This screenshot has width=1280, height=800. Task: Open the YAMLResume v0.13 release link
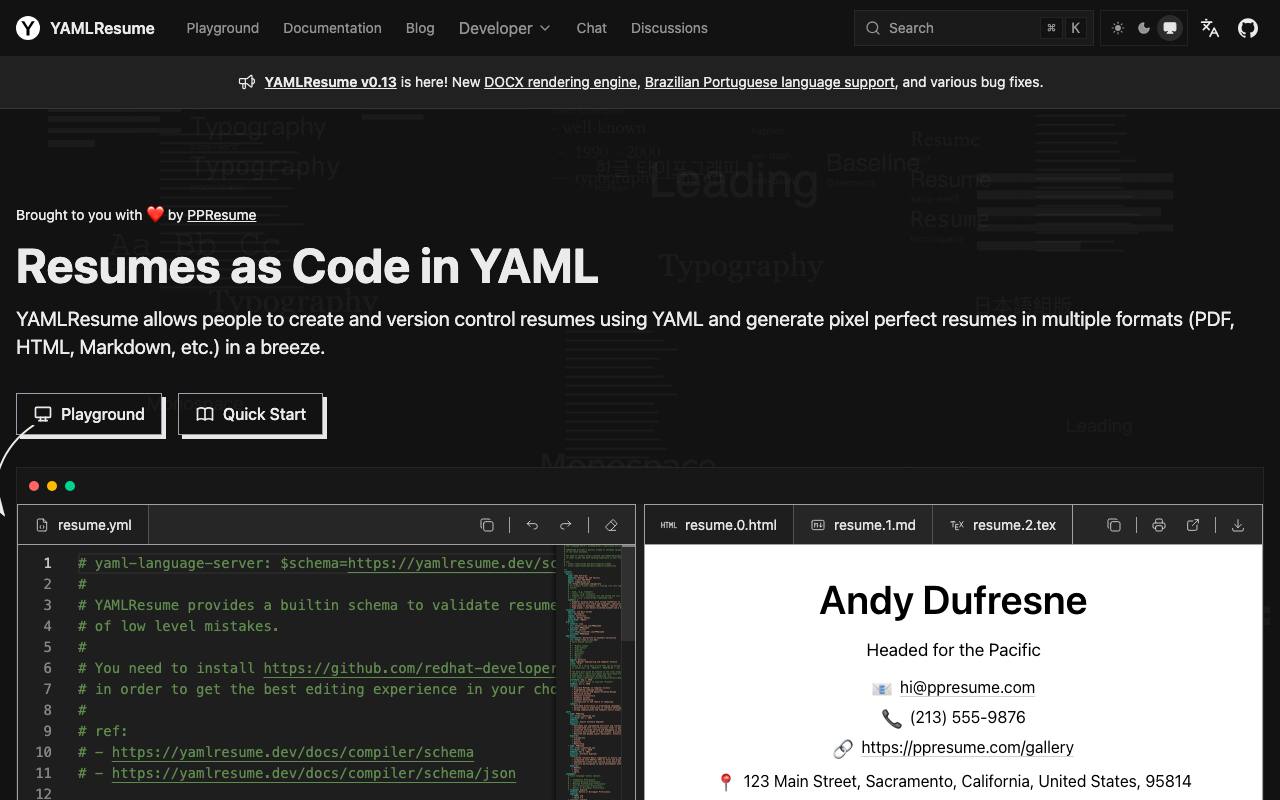coord(331,82)
